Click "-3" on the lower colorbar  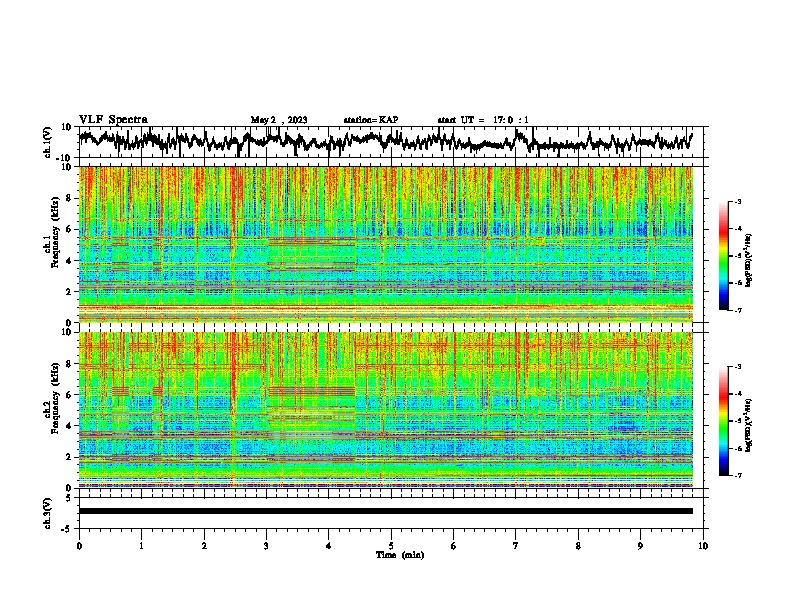coord(738,367)
